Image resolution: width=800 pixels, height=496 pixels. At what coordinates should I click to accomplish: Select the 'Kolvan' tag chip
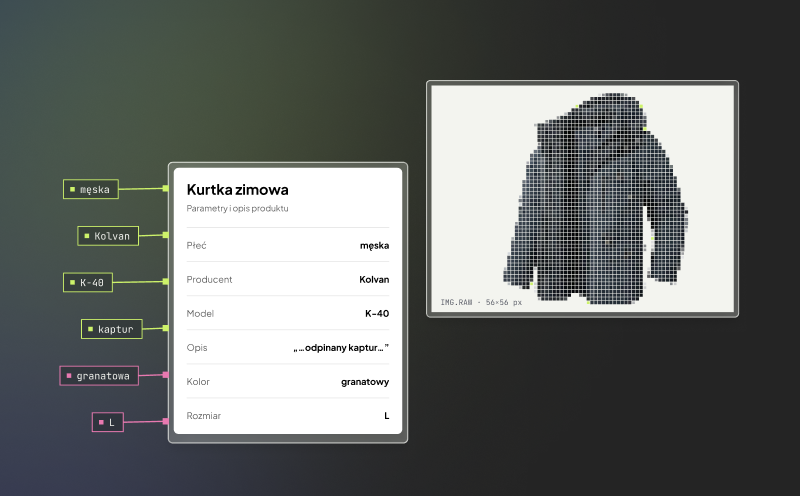(x=108, y=236)
